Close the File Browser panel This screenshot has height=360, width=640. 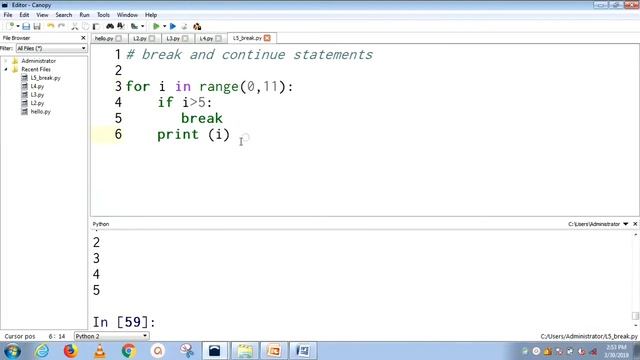pos(83,38)
